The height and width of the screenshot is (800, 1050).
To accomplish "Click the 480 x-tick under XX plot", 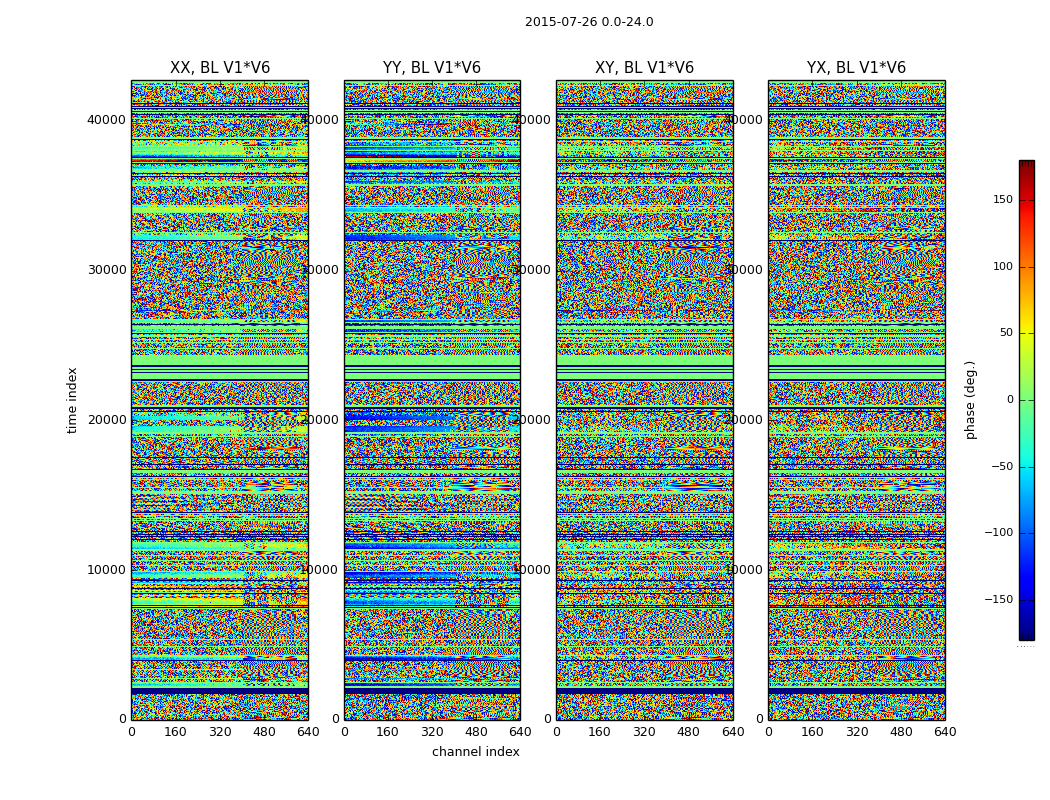I will point(264,732).
